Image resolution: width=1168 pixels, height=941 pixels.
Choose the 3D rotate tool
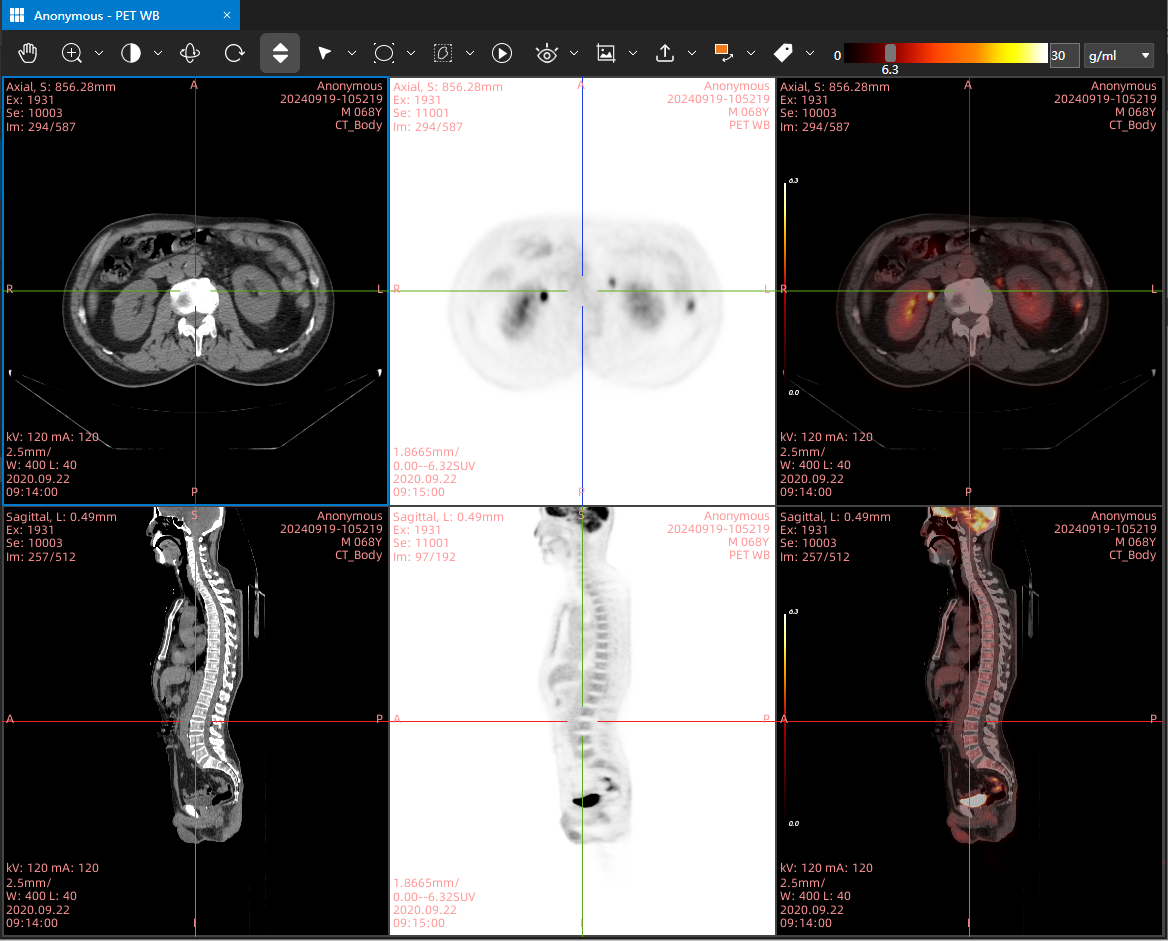[x=190, y=53]
